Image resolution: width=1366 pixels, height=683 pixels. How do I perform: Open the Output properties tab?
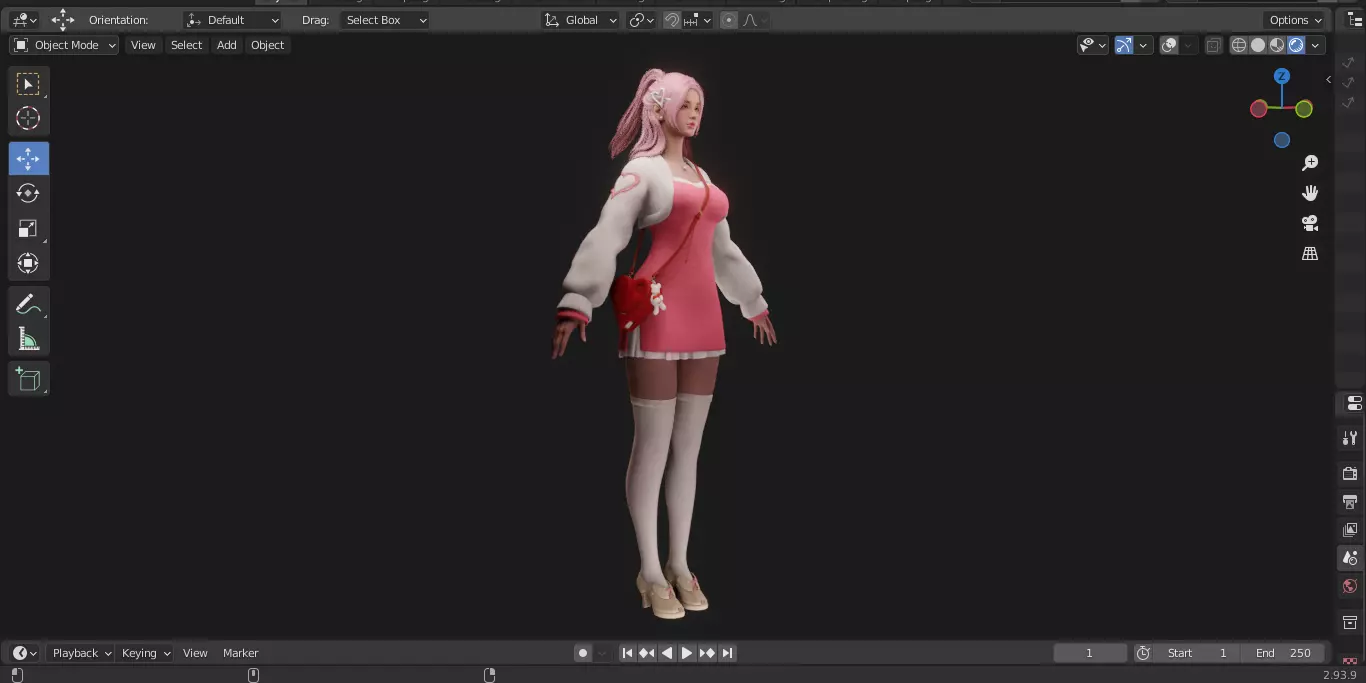click(1350, 501)
